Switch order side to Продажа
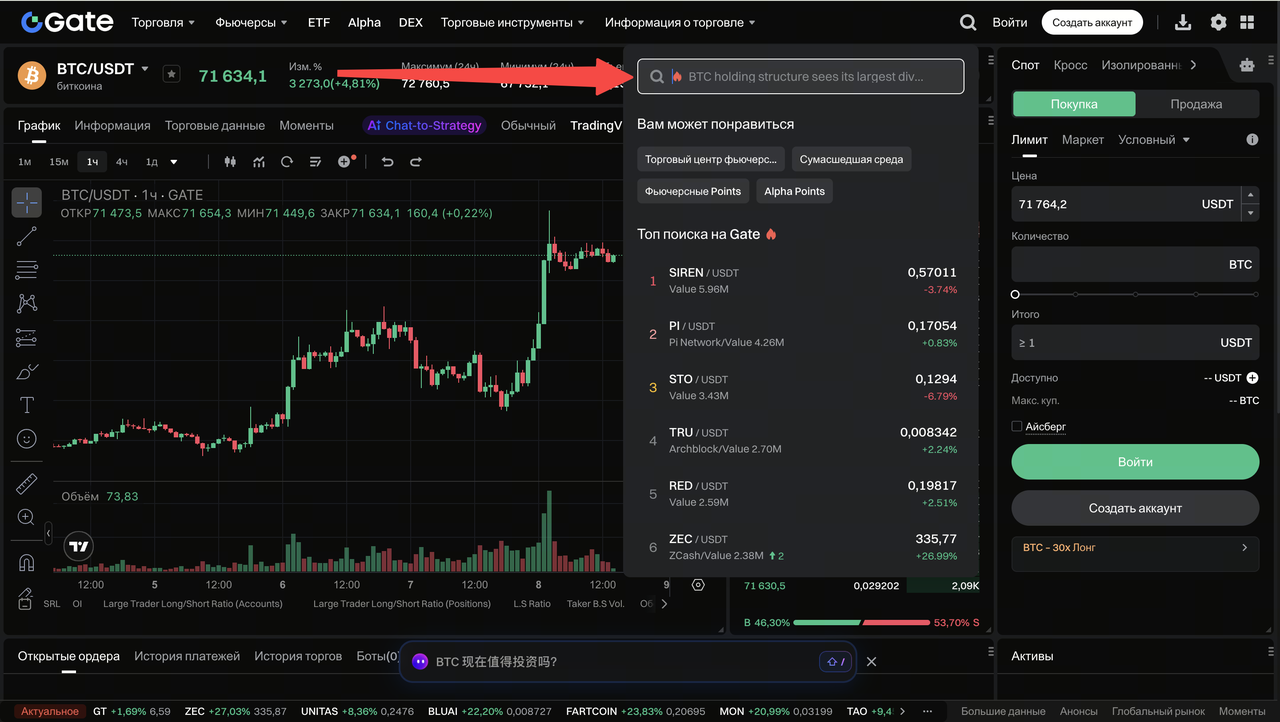The image size is (1280, 722). 1196,104
